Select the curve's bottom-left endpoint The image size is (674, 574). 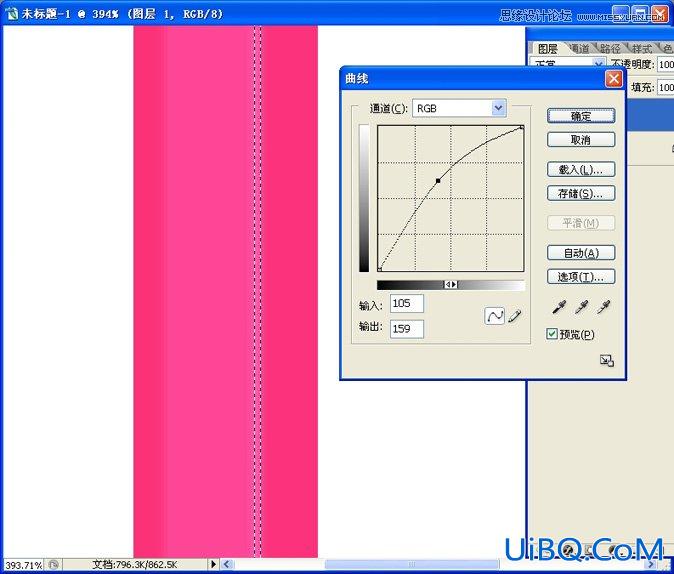(380, 269)
